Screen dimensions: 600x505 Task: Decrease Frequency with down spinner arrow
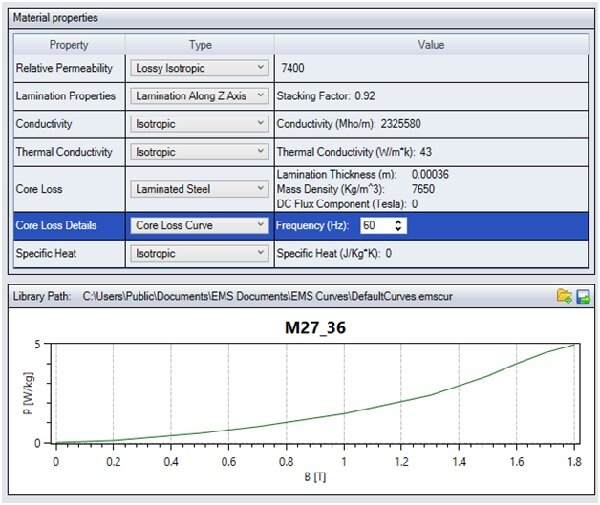(398, 229)
